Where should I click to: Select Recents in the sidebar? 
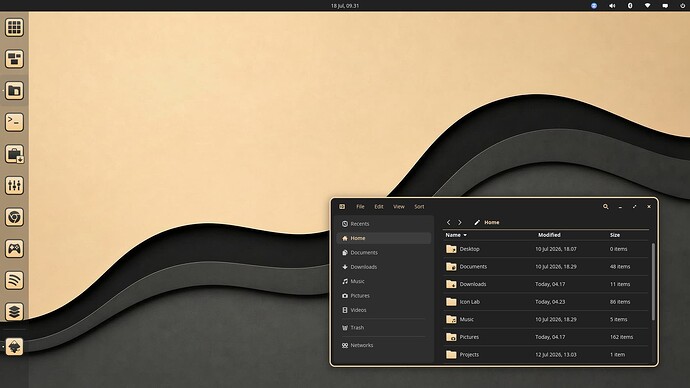[x=384, y=224]
